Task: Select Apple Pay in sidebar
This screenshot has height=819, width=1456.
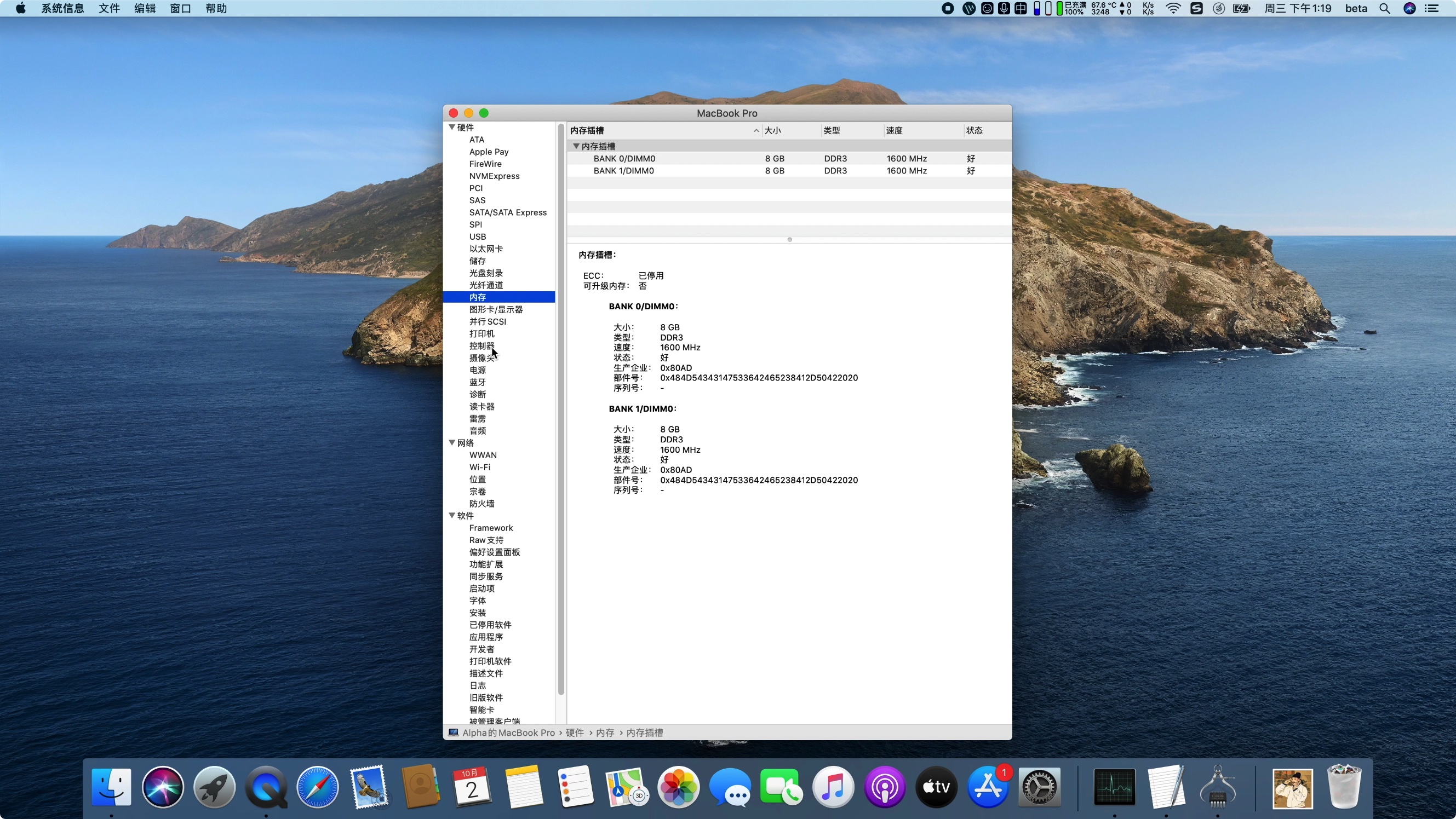Action: (x=489, y=152)
